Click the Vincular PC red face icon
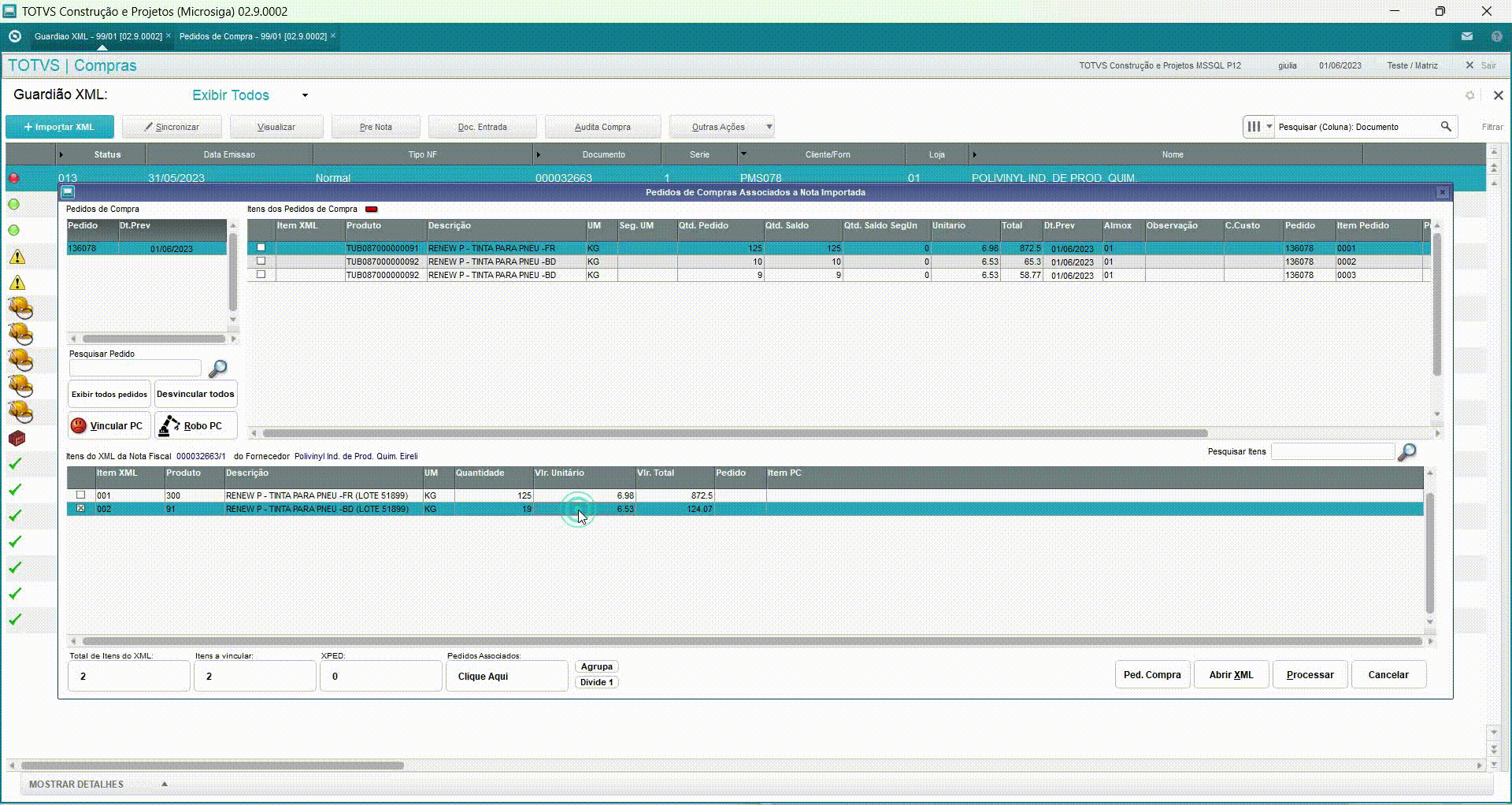The image size is (1512, 805). (x=79, y=426)
